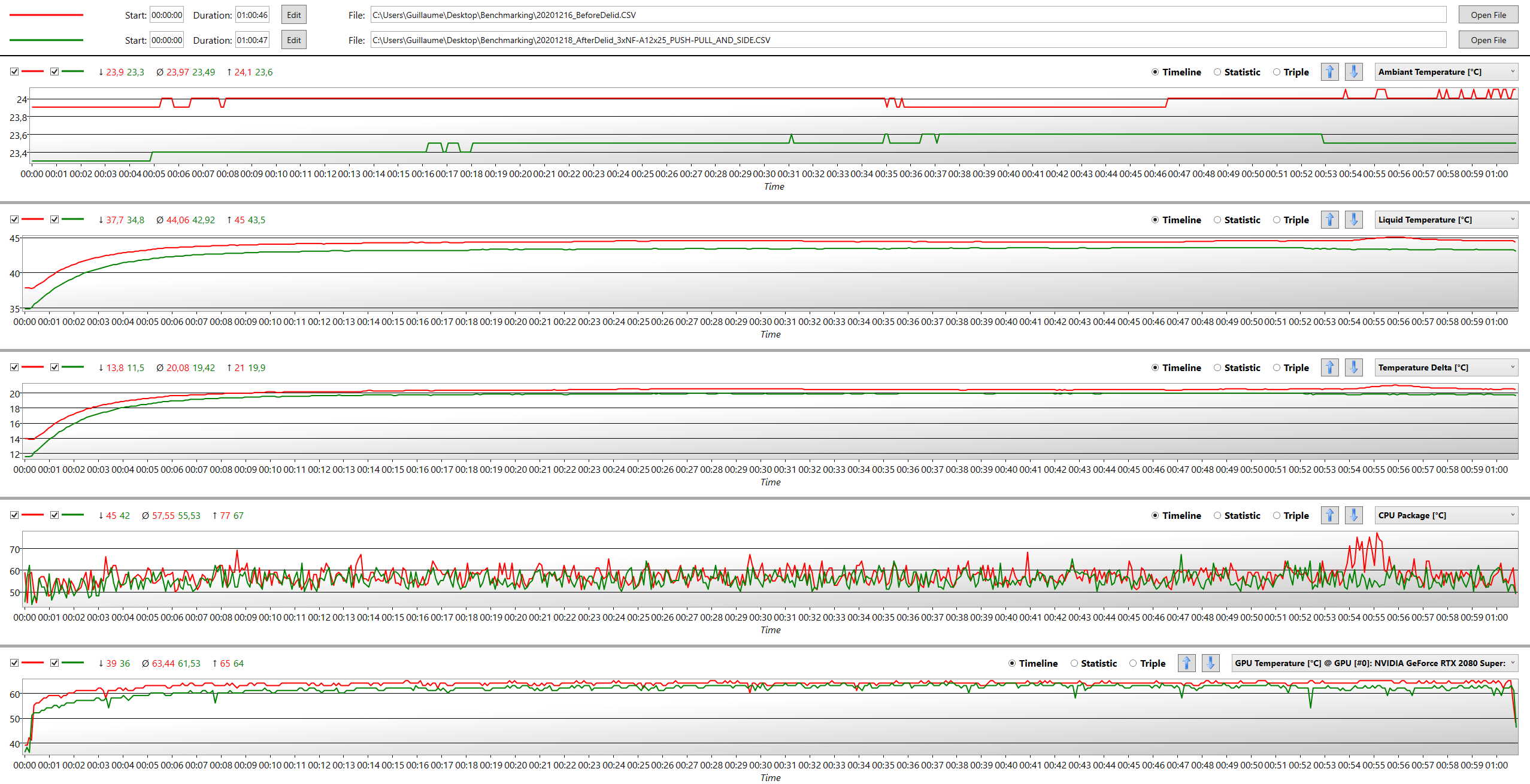Open Ambiant Temperature sensor dropdown
This screenshot has height=784, width=1530.
(1446, 72)
